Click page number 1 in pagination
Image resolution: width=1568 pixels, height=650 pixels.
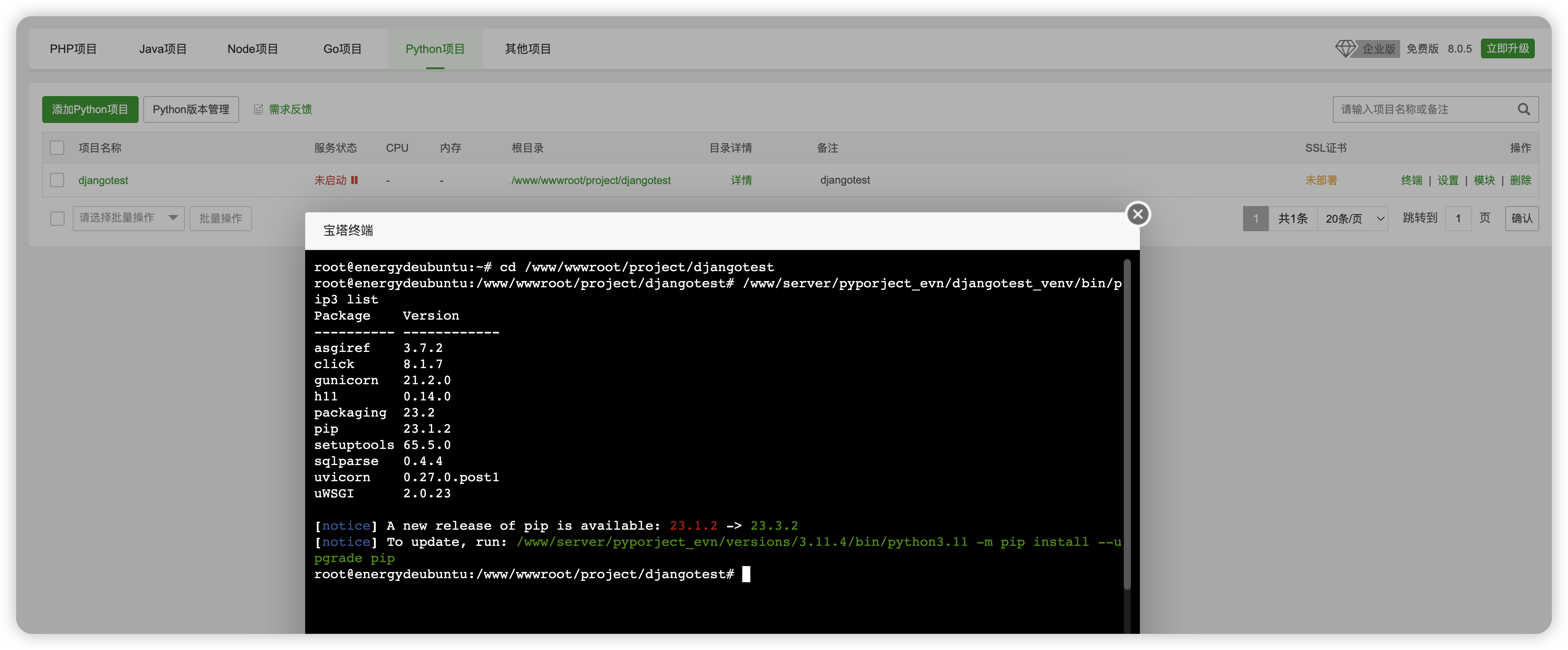(1256, 219)
